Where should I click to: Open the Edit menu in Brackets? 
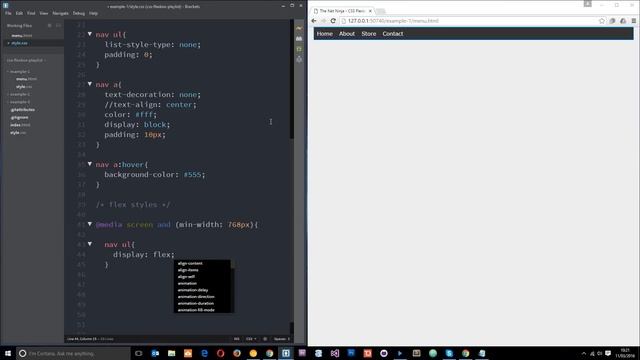19,13
